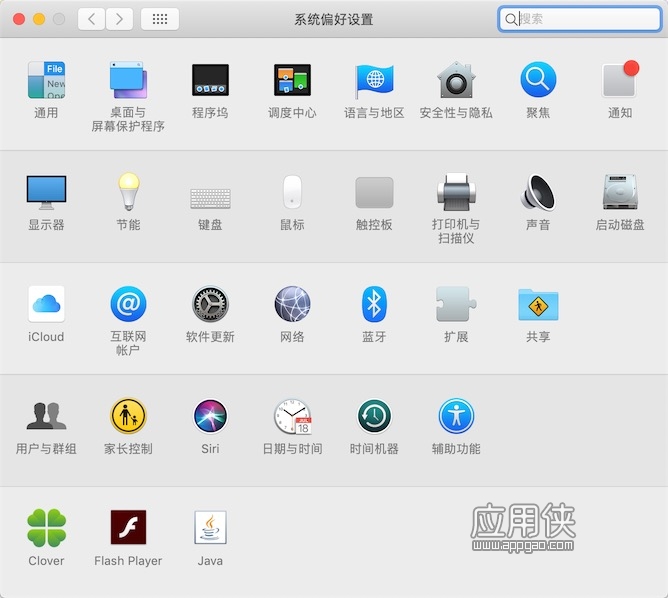Image resolution: width=668 pixels, height=598 pixels.
Task: Open 启动磁盘 hard drive icon
Action: coord(620,192)
